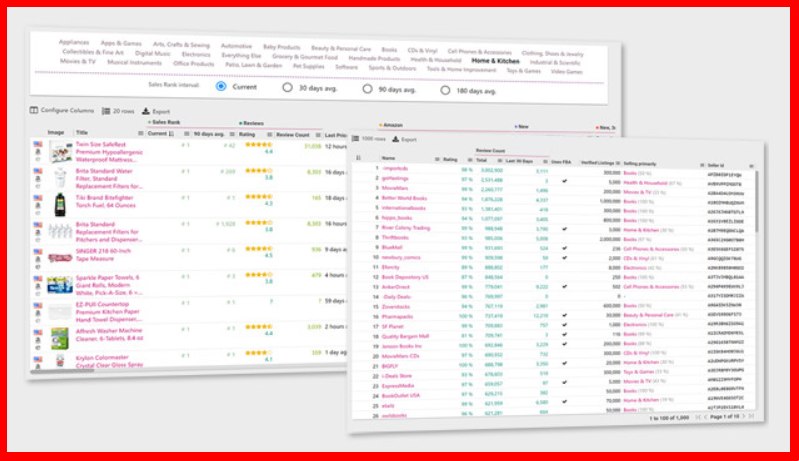Open Pharmapacks seller link

tap(397, 316)
